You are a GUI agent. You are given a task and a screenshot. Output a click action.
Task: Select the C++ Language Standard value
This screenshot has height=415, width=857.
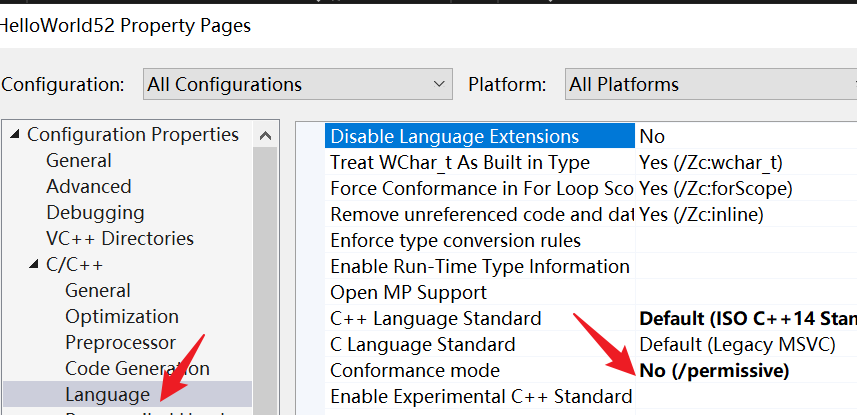745,319
